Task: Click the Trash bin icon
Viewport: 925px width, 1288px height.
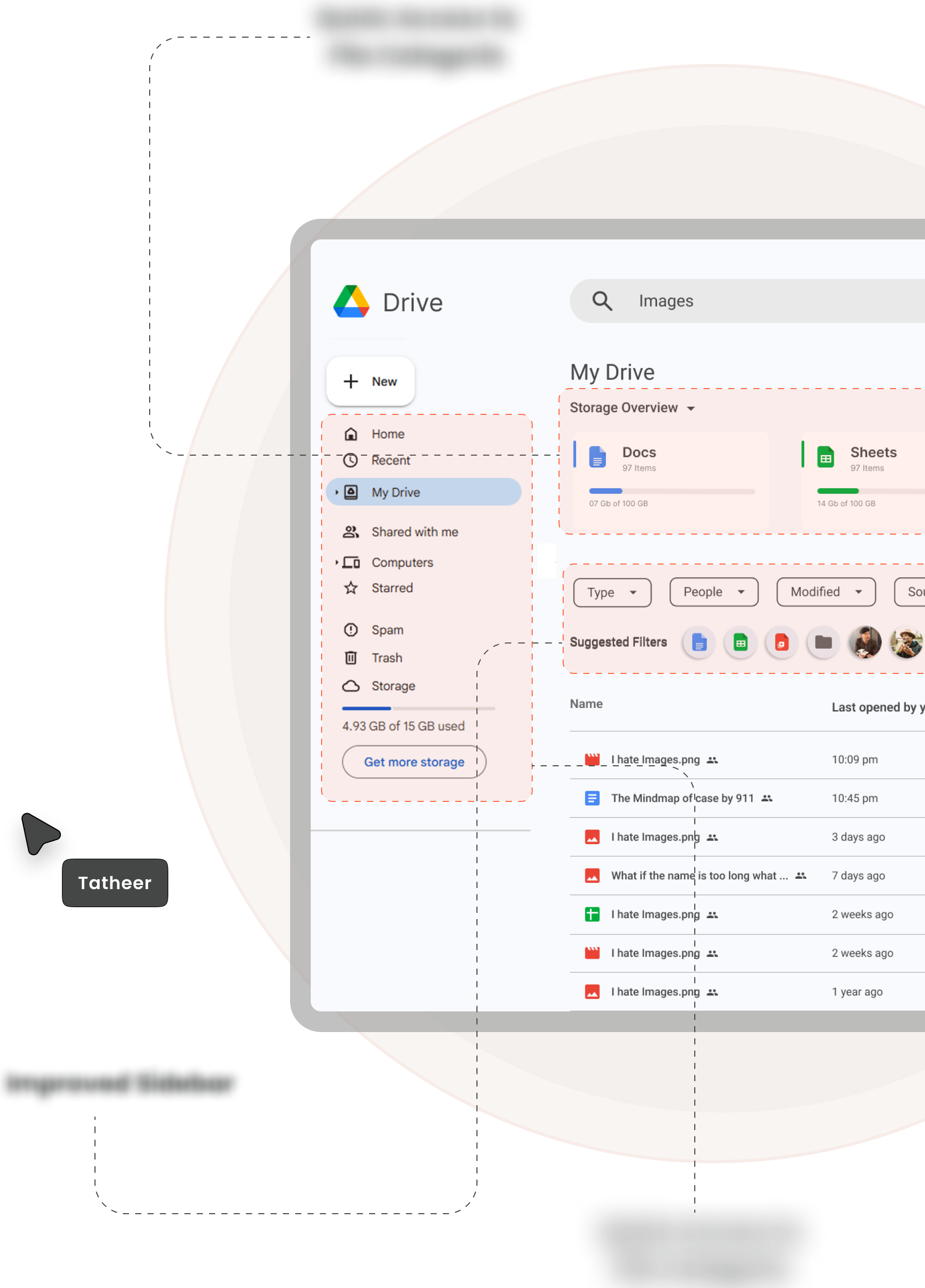Action: coord(351,657)
